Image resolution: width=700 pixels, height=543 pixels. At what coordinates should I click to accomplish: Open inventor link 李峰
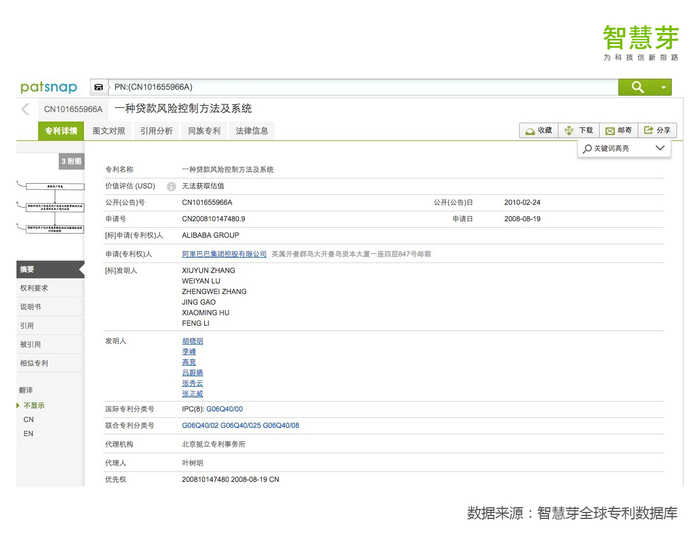tap(189, 352)
